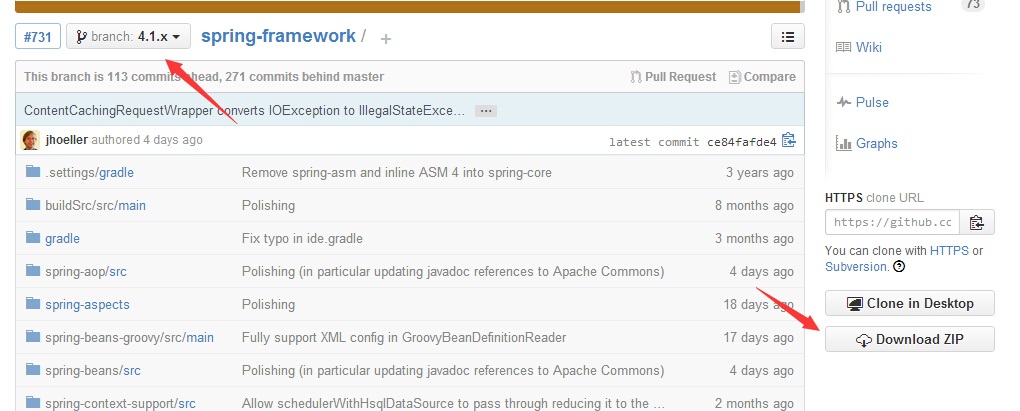Click the Pulse activity icon
Screen dimensions: 1020x411
pyautogui.click(x=844, y=102)
